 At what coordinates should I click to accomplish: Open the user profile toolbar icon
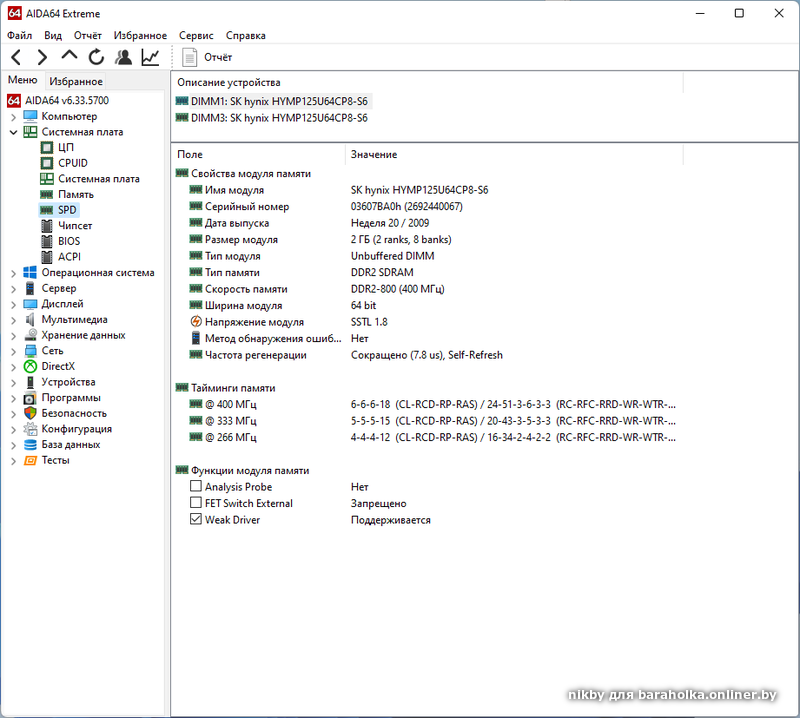coord(123,57)
